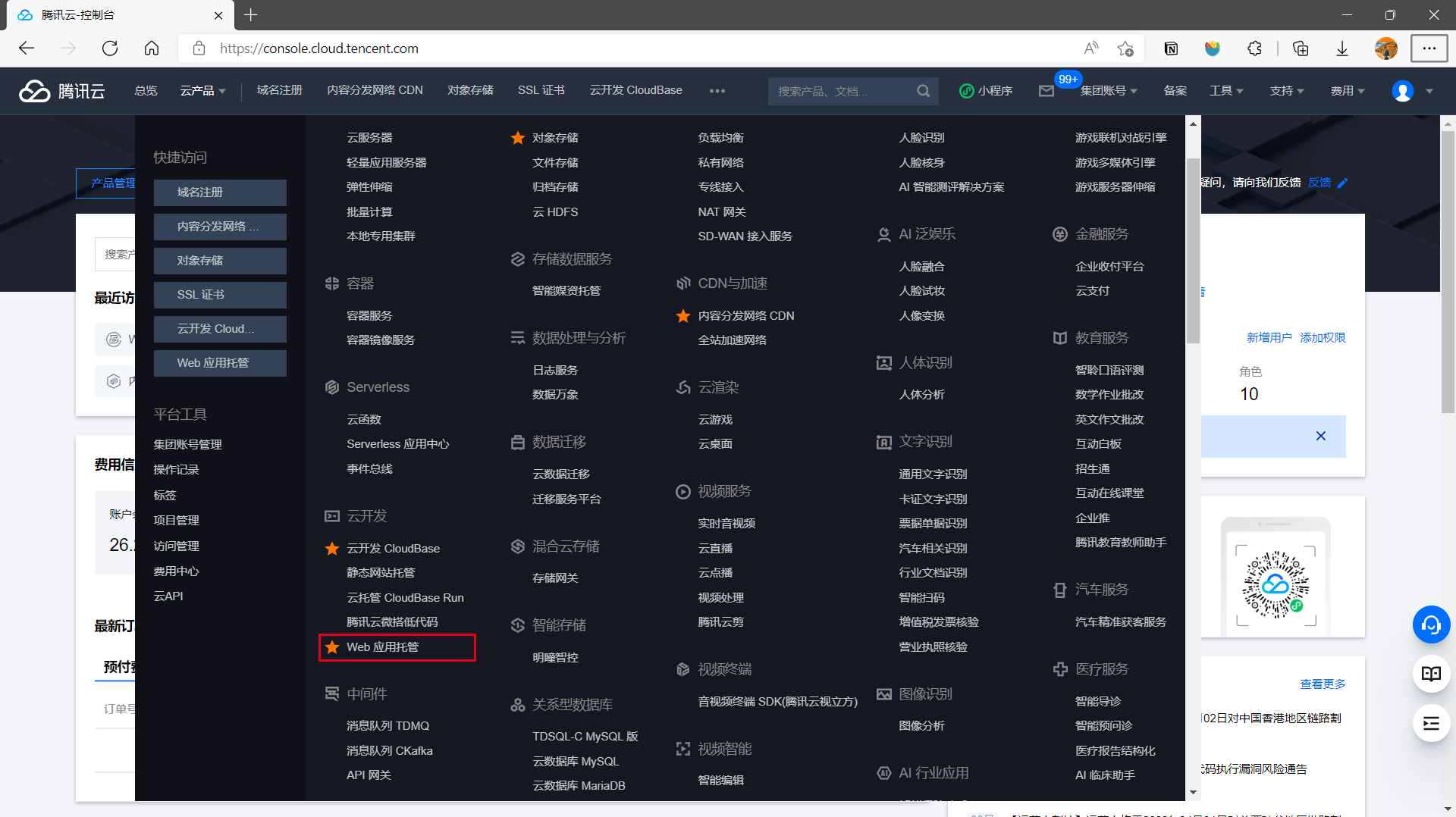This screenshot has height=817, width=1456.
Task: Click the browser address bar
Action: [x=318, y=48]
